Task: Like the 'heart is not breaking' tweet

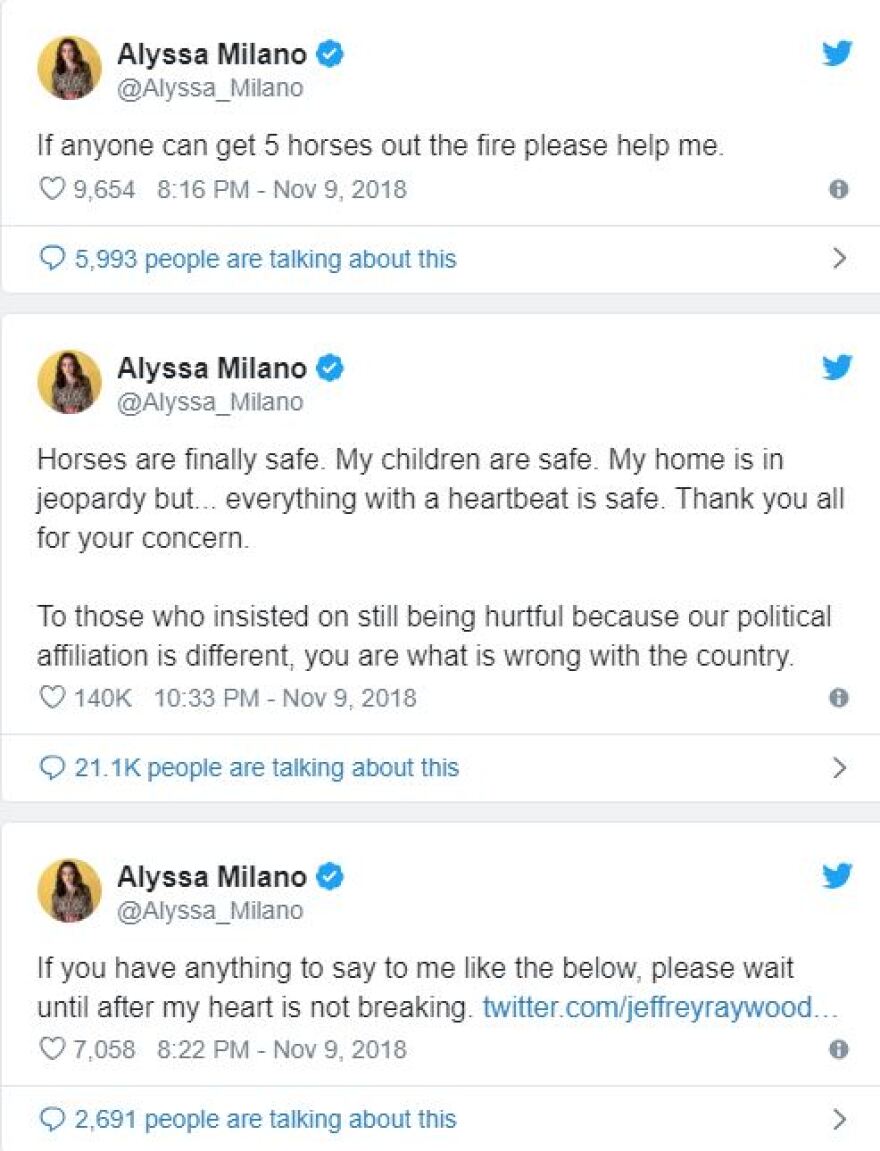Action: 51,1049
